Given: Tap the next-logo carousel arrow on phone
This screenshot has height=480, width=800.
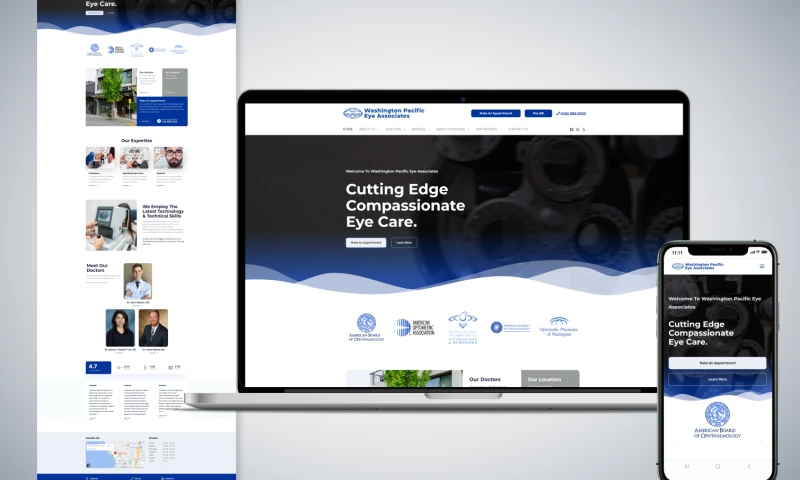Looking at the screenshot, I should [x=760, y=442].
